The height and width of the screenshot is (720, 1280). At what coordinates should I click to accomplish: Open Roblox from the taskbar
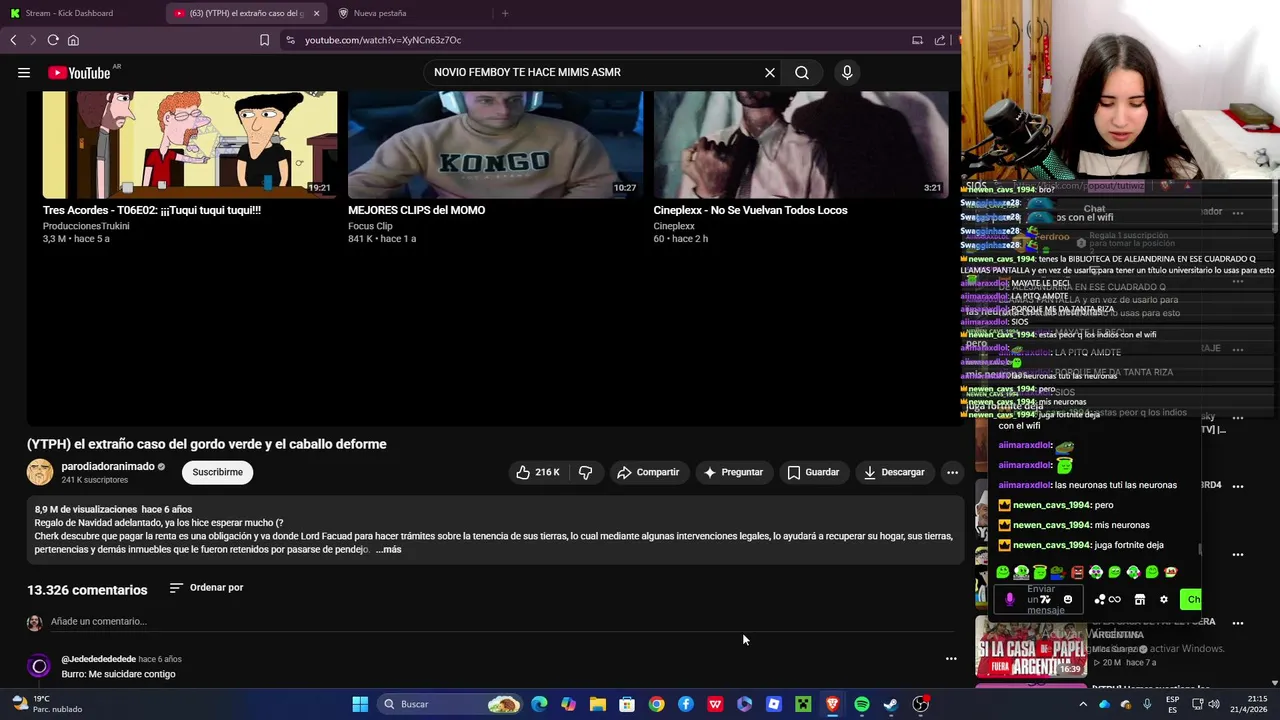point(774,704)
